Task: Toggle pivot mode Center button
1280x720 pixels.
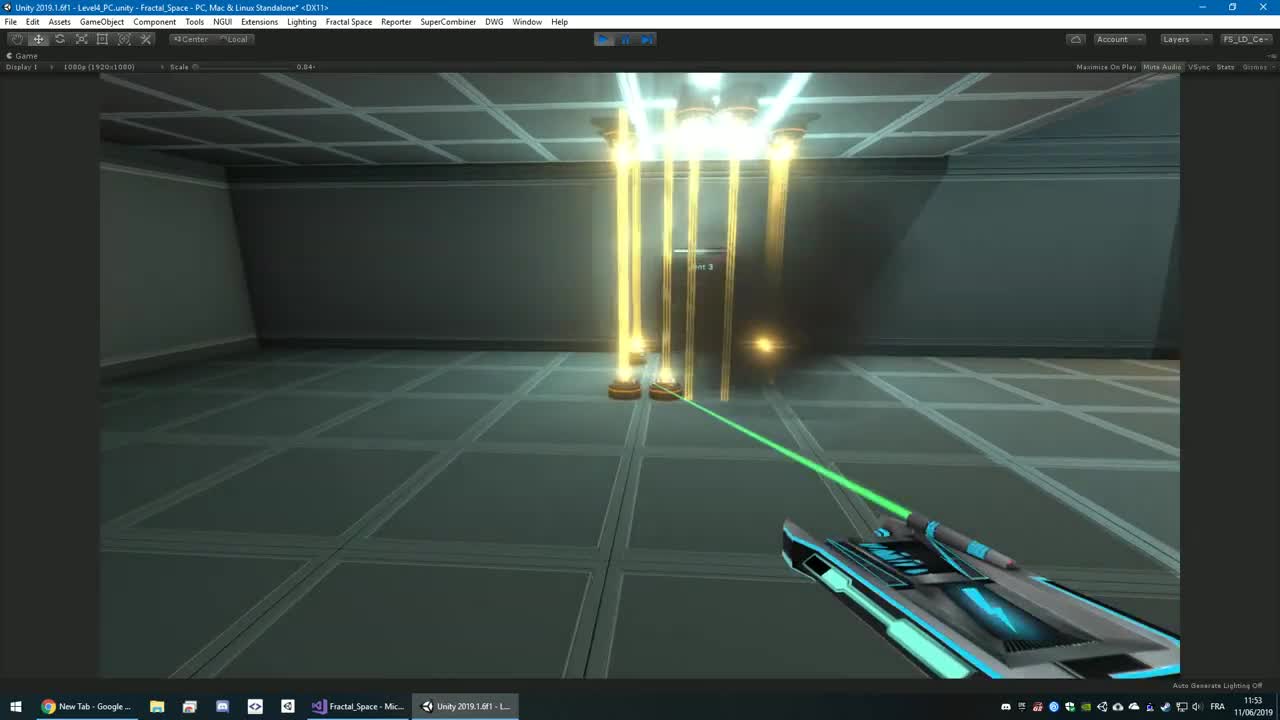Action: pos(190,39)
